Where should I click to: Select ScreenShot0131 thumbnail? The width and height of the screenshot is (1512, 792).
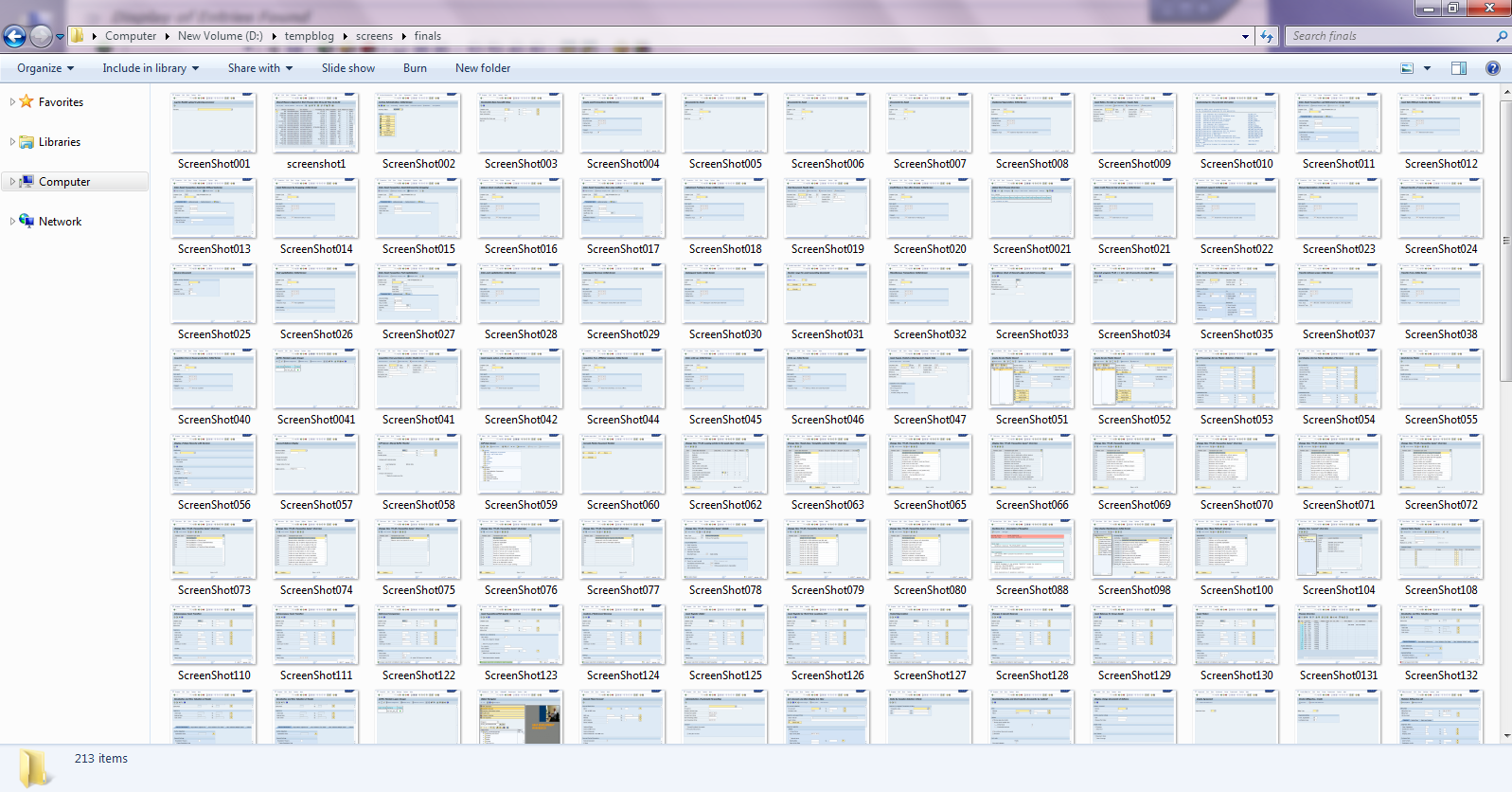pyautogui.click(x=1339, y=635)
